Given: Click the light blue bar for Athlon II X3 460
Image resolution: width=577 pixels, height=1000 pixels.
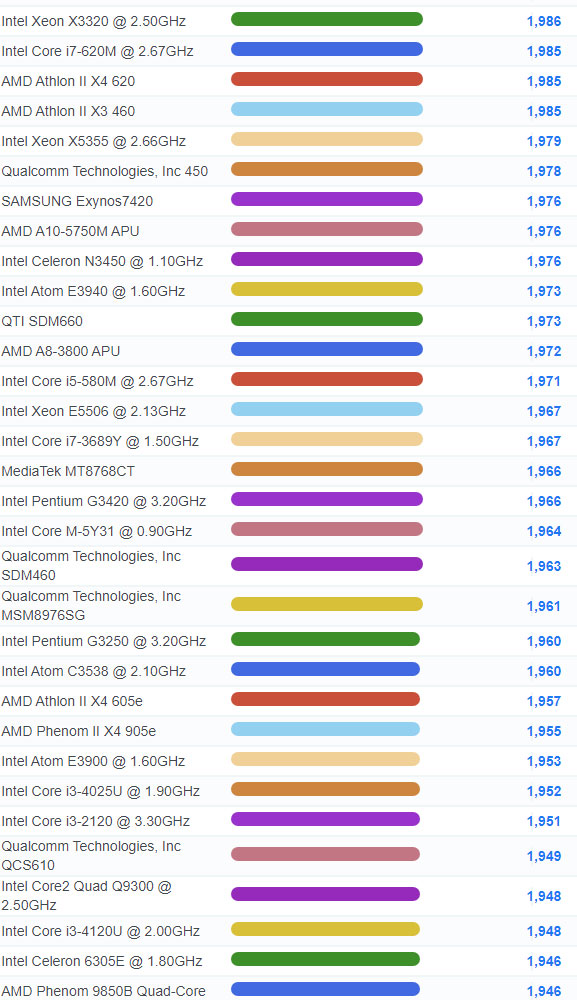Looking at the screenshot, I should [326, 109].
